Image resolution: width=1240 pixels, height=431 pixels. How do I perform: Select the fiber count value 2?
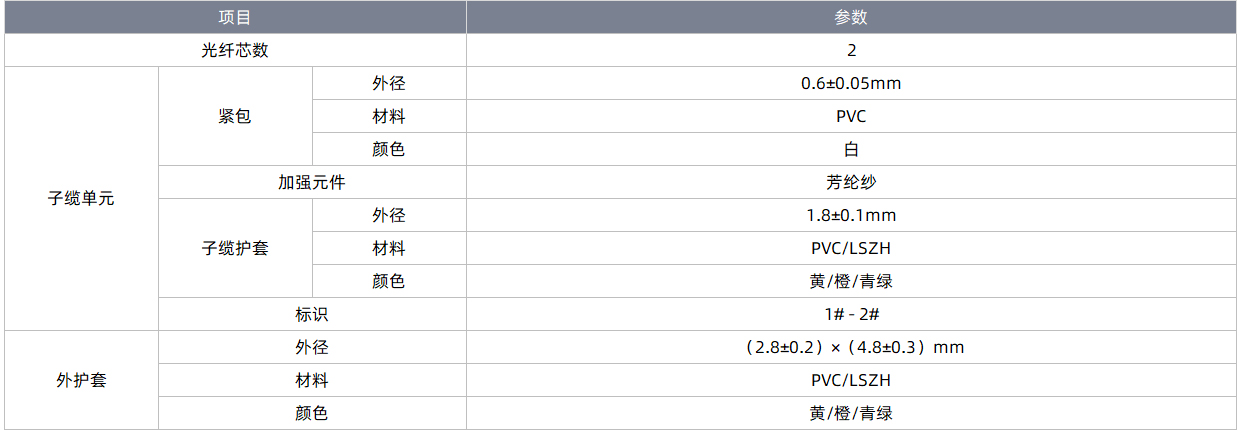851,51
